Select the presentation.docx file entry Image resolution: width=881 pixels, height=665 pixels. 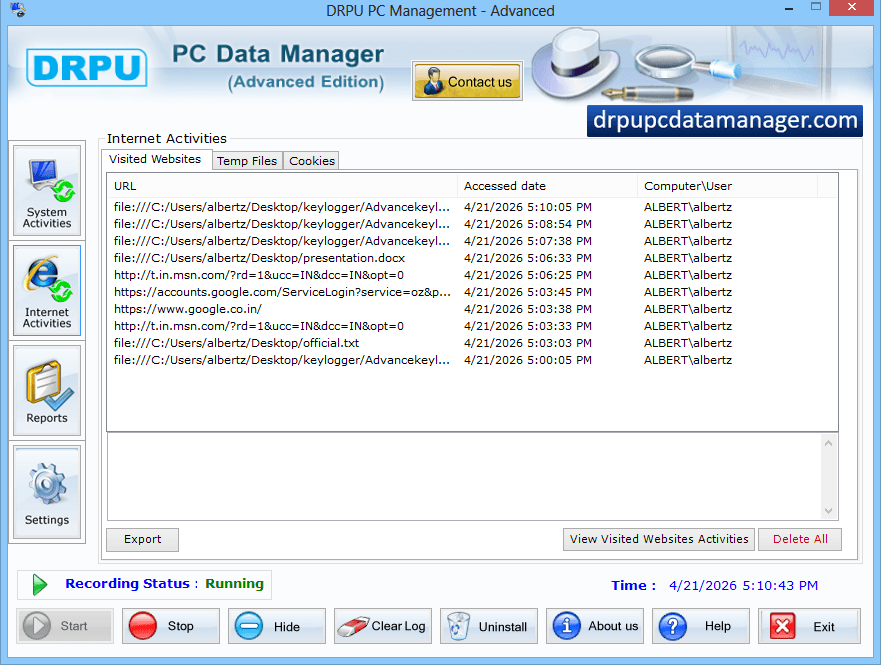point(472,258)
